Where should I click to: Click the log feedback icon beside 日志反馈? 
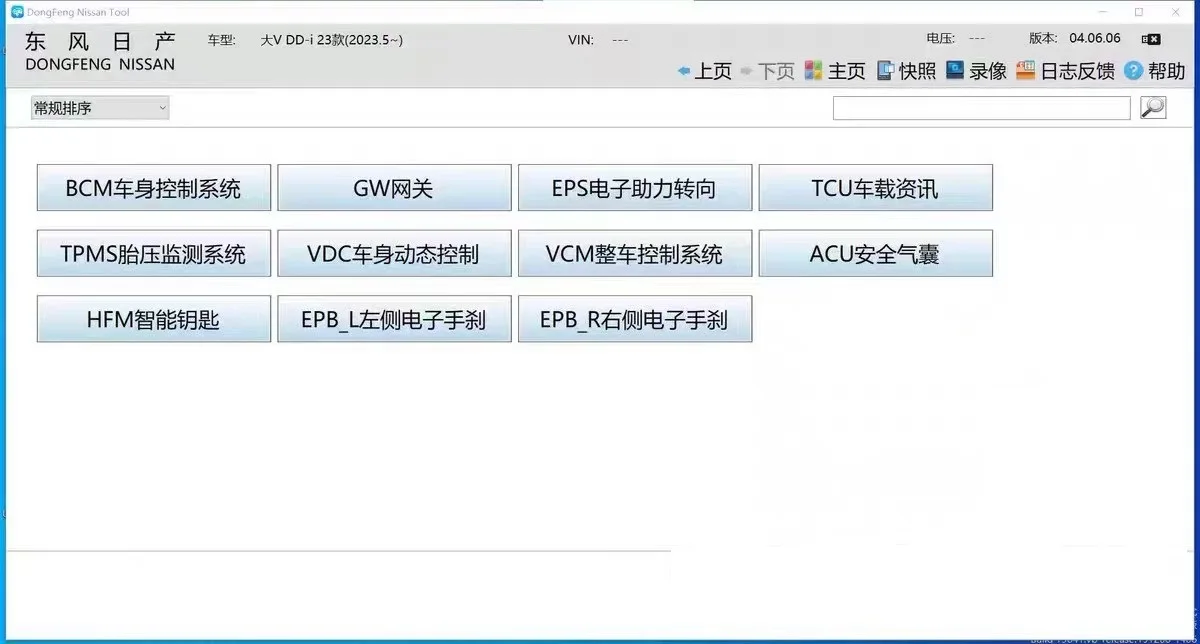point(1025,71)
